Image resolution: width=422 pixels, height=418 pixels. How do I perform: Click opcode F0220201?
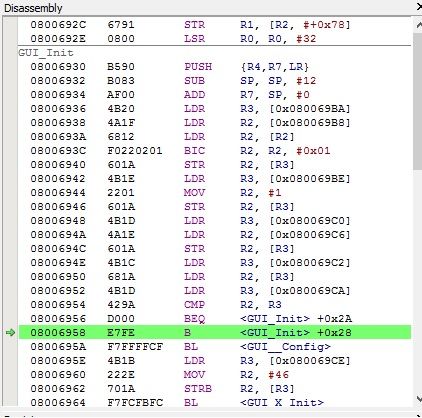point(135,151)
